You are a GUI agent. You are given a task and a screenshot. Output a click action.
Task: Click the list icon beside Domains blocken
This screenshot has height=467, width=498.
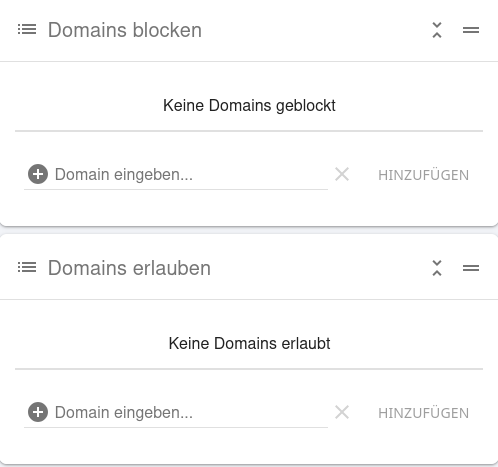click(27, 29)
